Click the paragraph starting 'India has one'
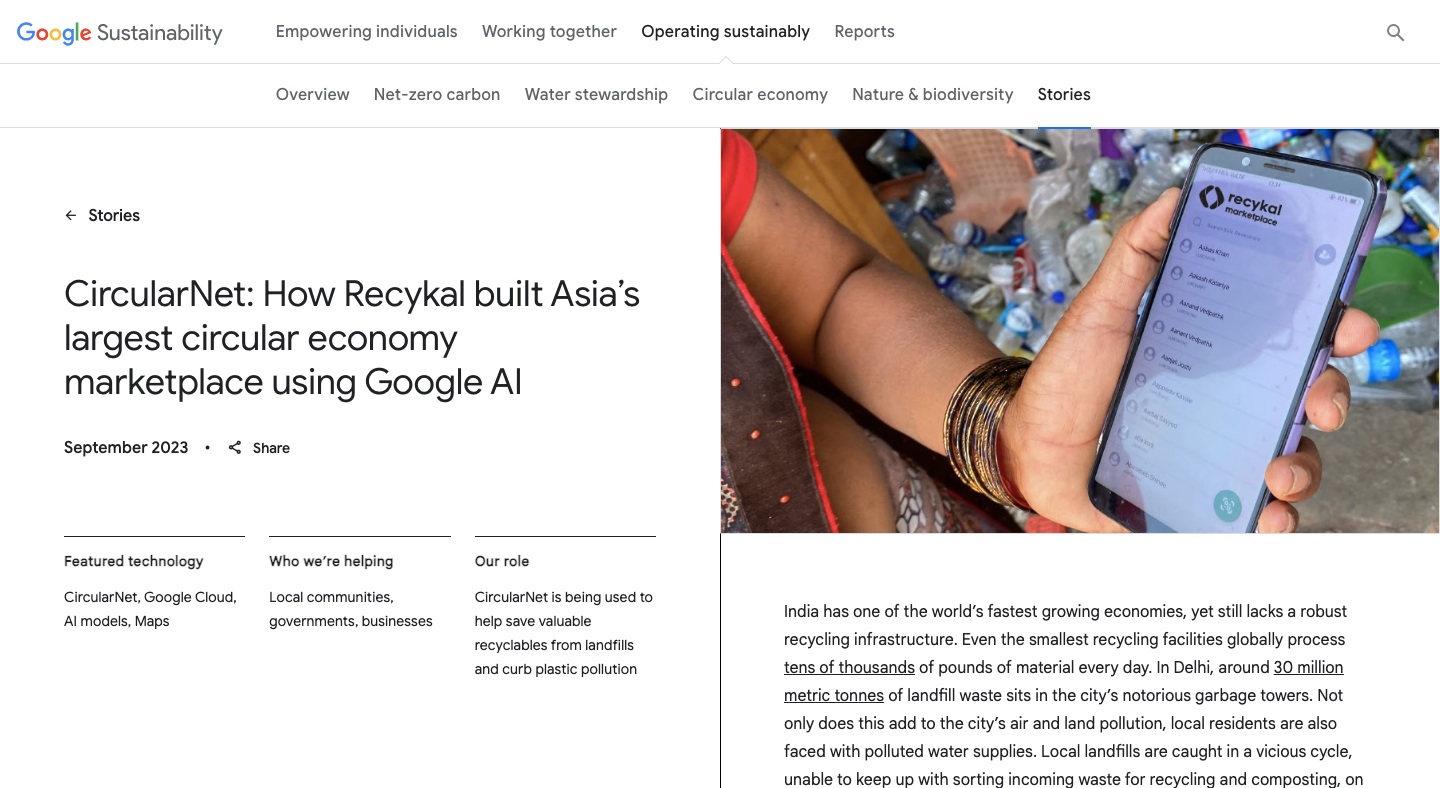 [1074, 695]
